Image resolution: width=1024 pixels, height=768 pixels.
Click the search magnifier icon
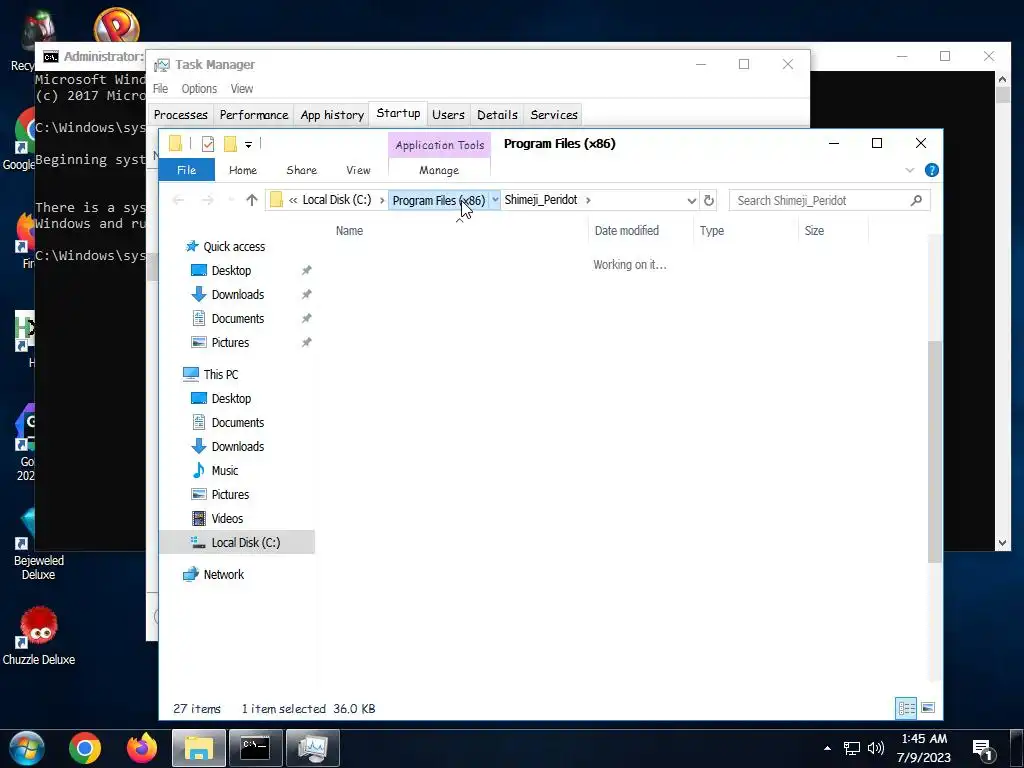coord(916,200)
